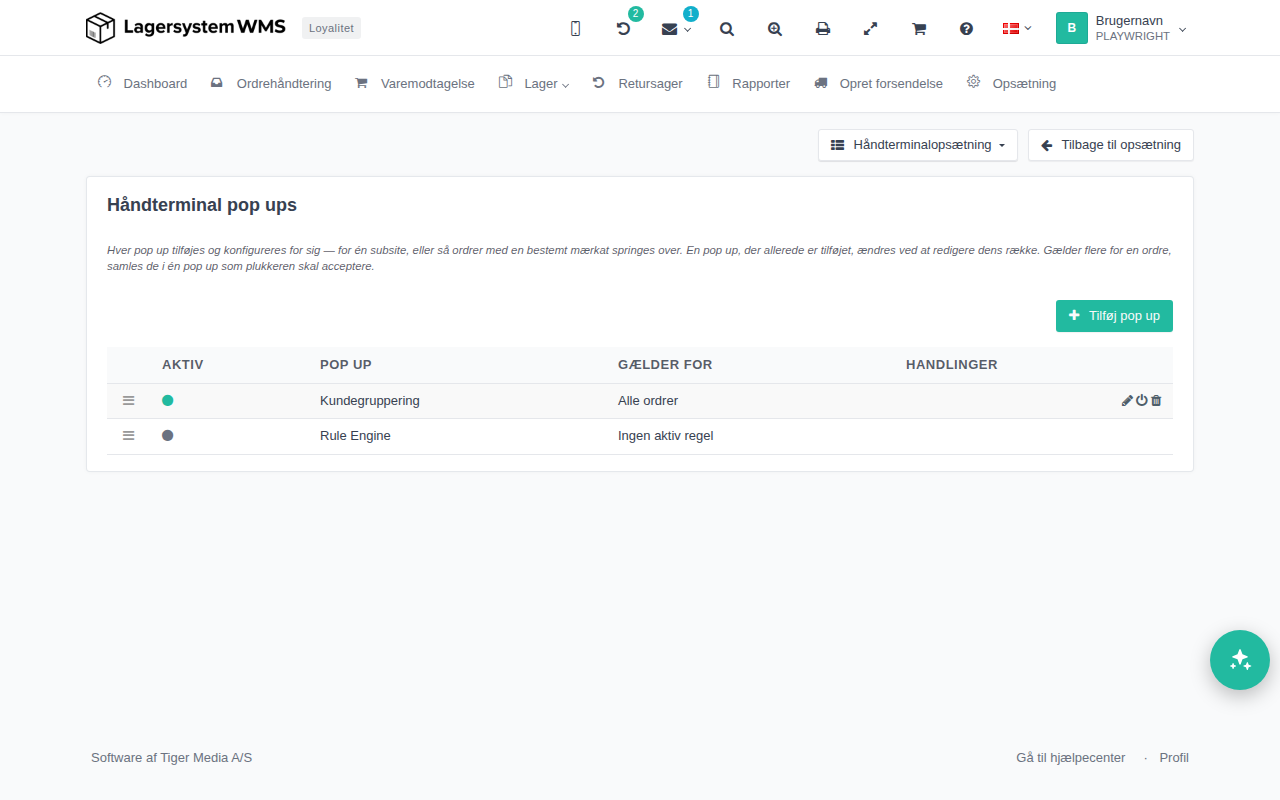The height and width of the screenshot is (800, 1280).
Task: Deactivate Kundegruppering using the power icon
Action: coord(1142,400)
